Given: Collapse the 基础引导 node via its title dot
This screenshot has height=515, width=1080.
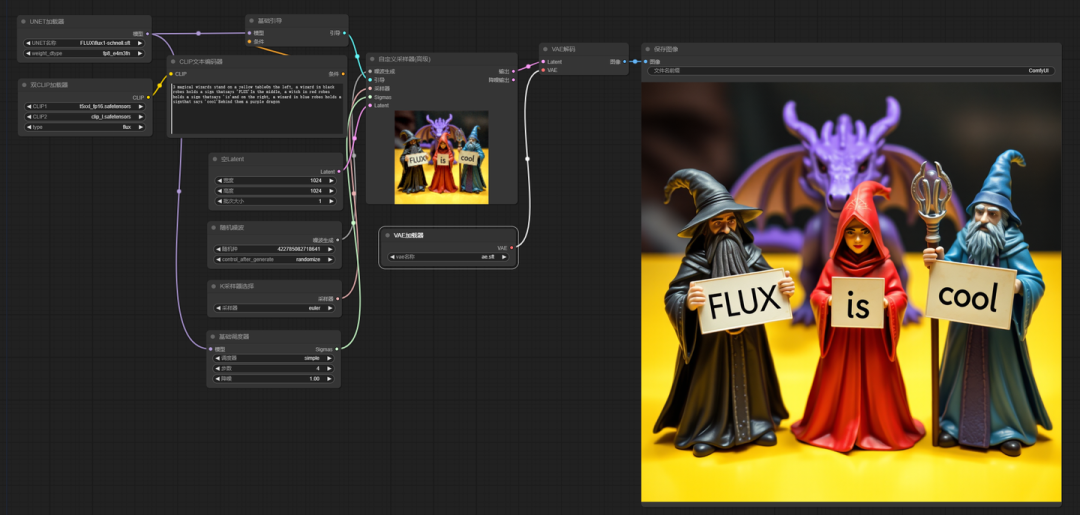Looking at the screenshot, I should [252, 21].
